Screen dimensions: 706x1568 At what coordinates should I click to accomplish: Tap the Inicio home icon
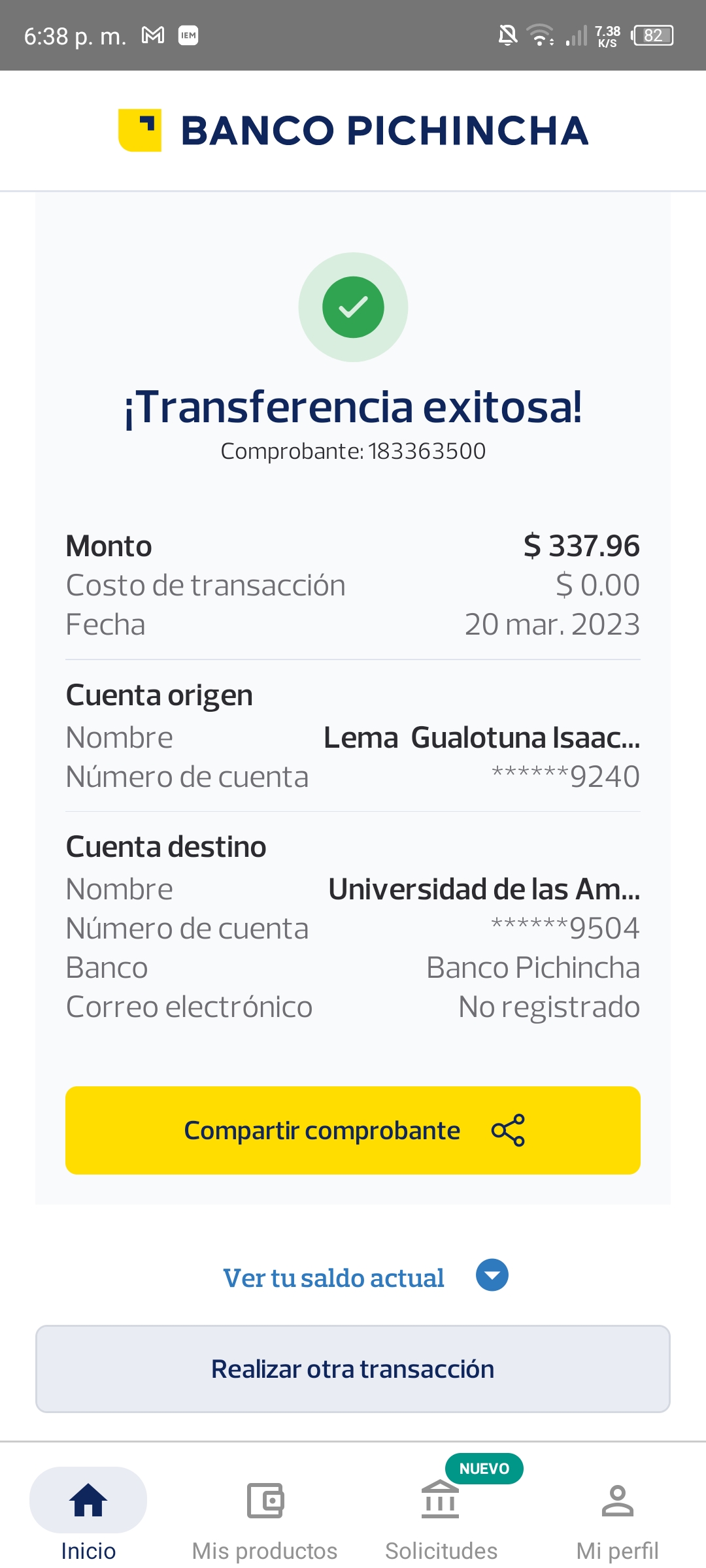click(x=88, y=1500)
